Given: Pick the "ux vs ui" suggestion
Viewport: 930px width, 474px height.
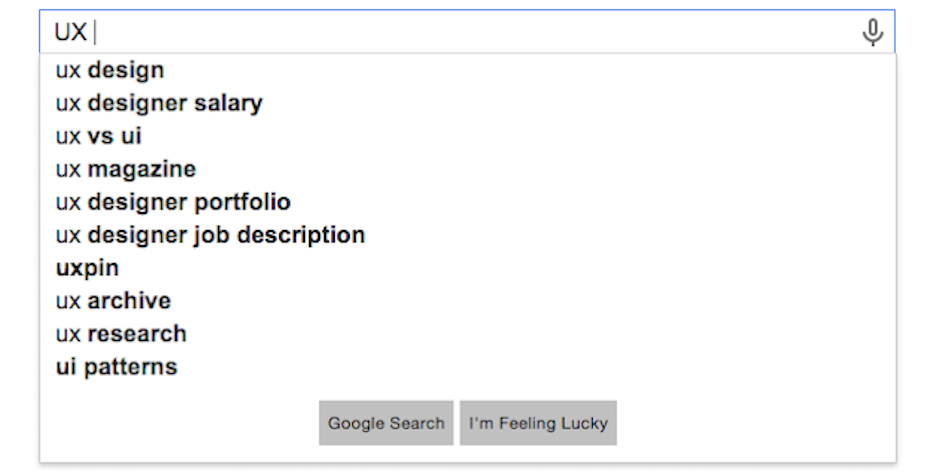Looking at the screenshot, I should [98, 136].
